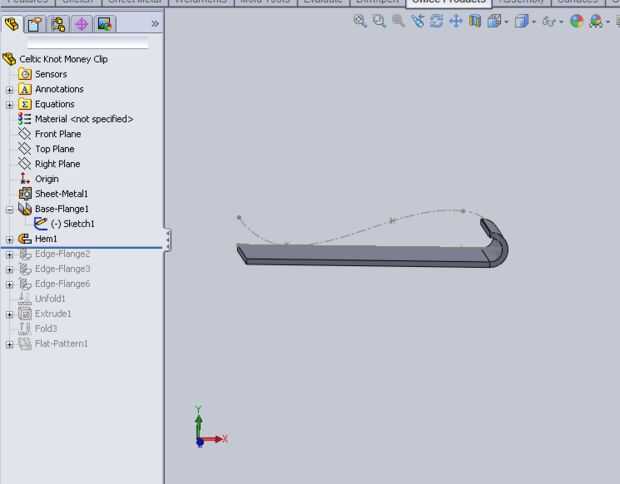Select Material <not specified>

click(x=84, y=119)
